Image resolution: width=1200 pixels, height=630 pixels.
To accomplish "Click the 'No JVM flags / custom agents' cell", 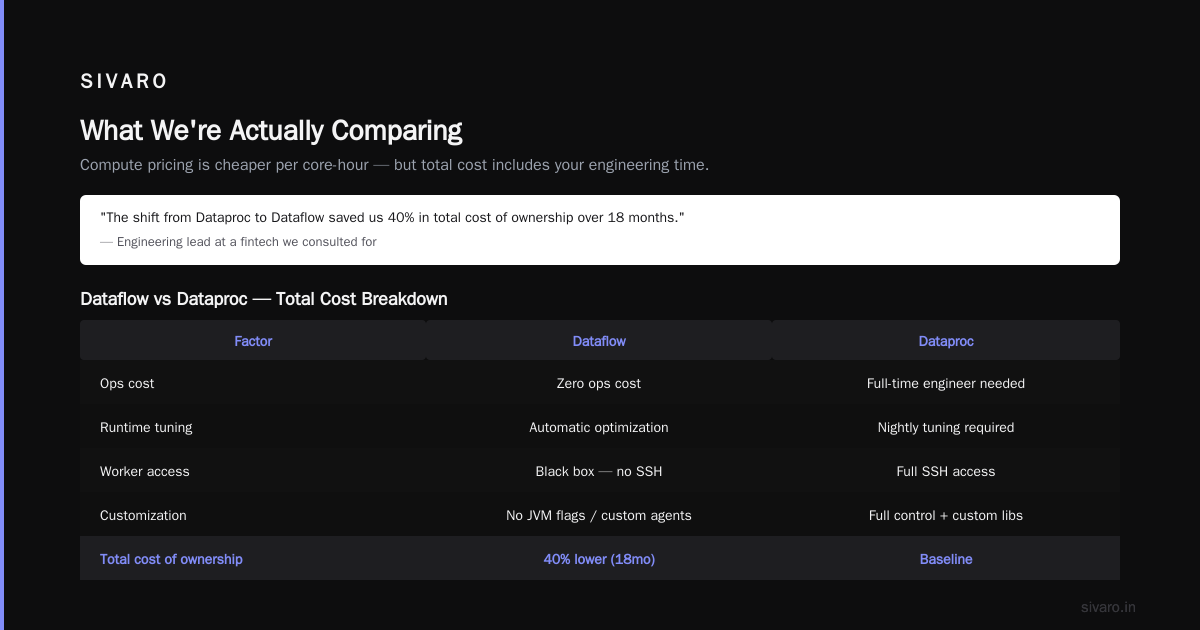I will (x=599, y=516).
